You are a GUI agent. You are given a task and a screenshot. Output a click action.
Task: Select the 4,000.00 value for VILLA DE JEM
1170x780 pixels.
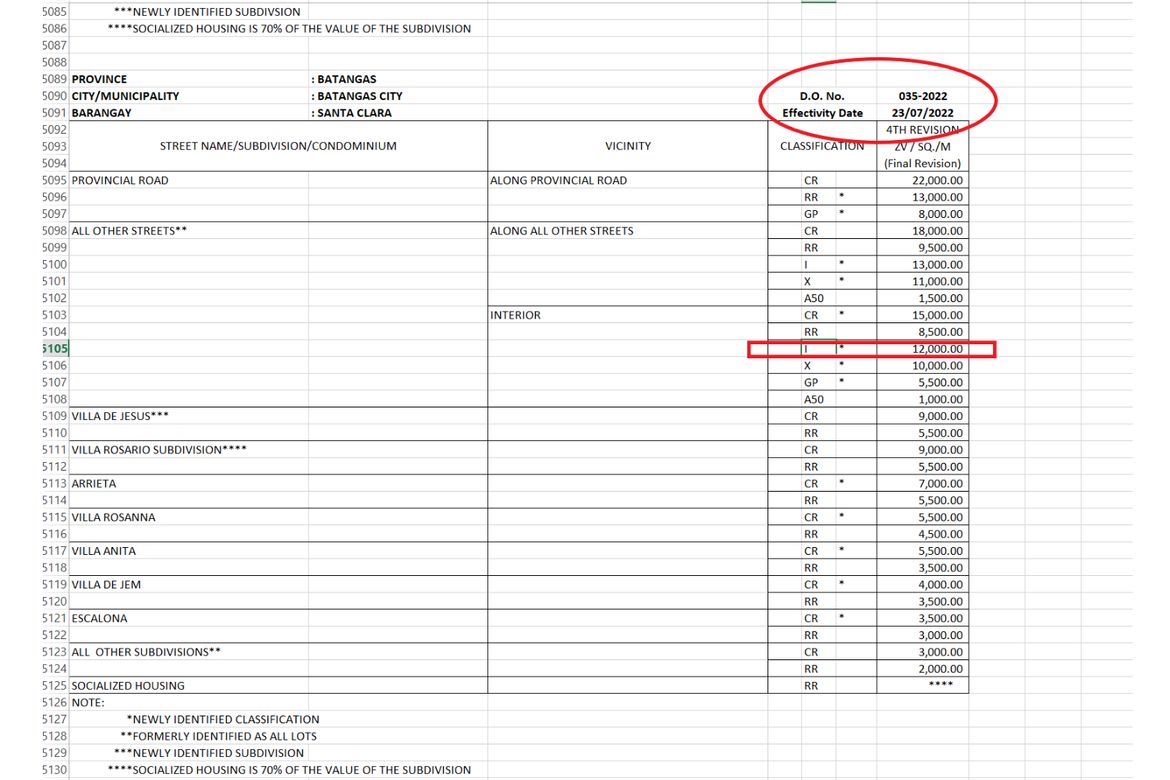pos(940,584)
